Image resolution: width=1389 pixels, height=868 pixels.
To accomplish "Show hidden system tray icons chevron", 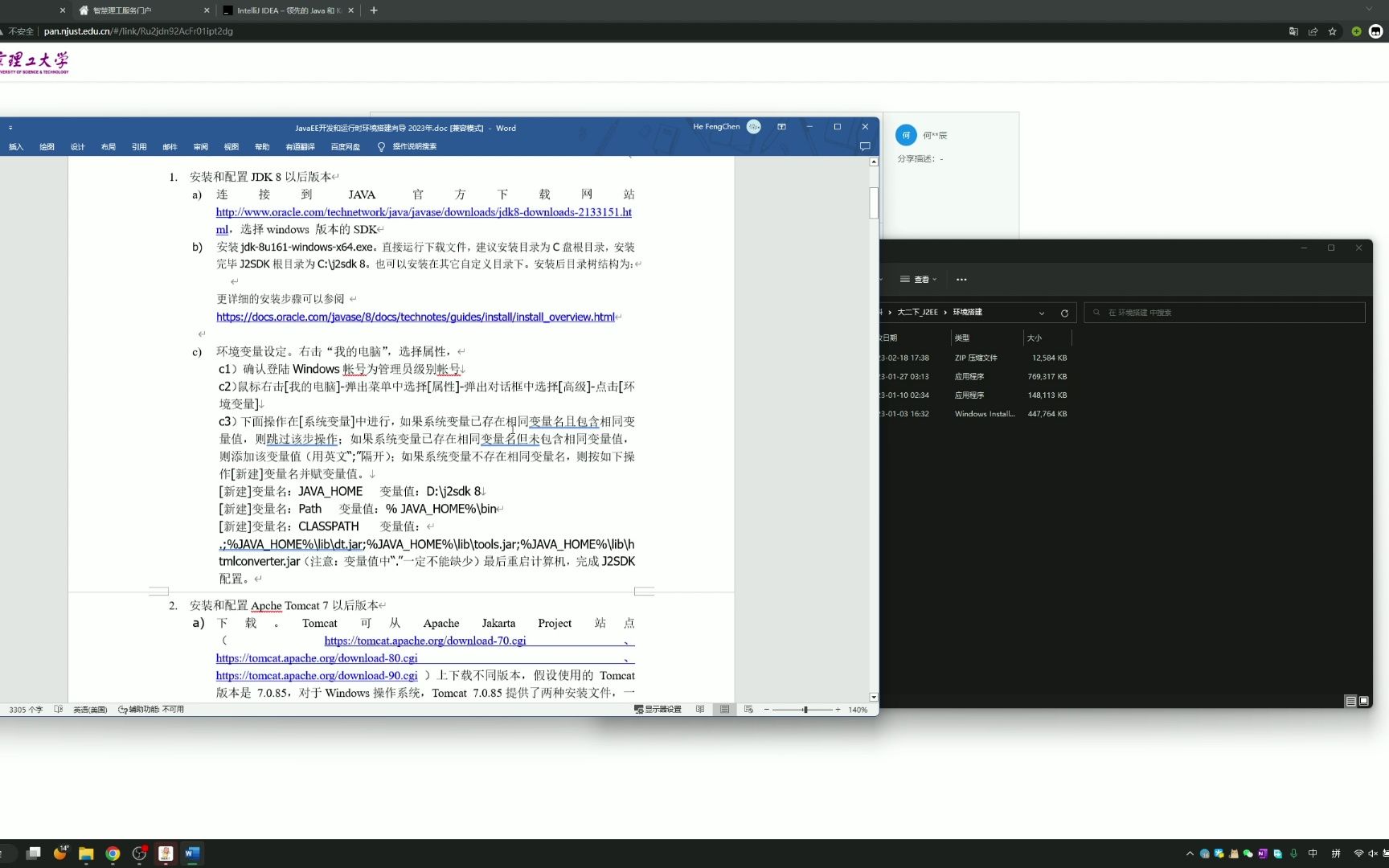I will point(1190,854).
